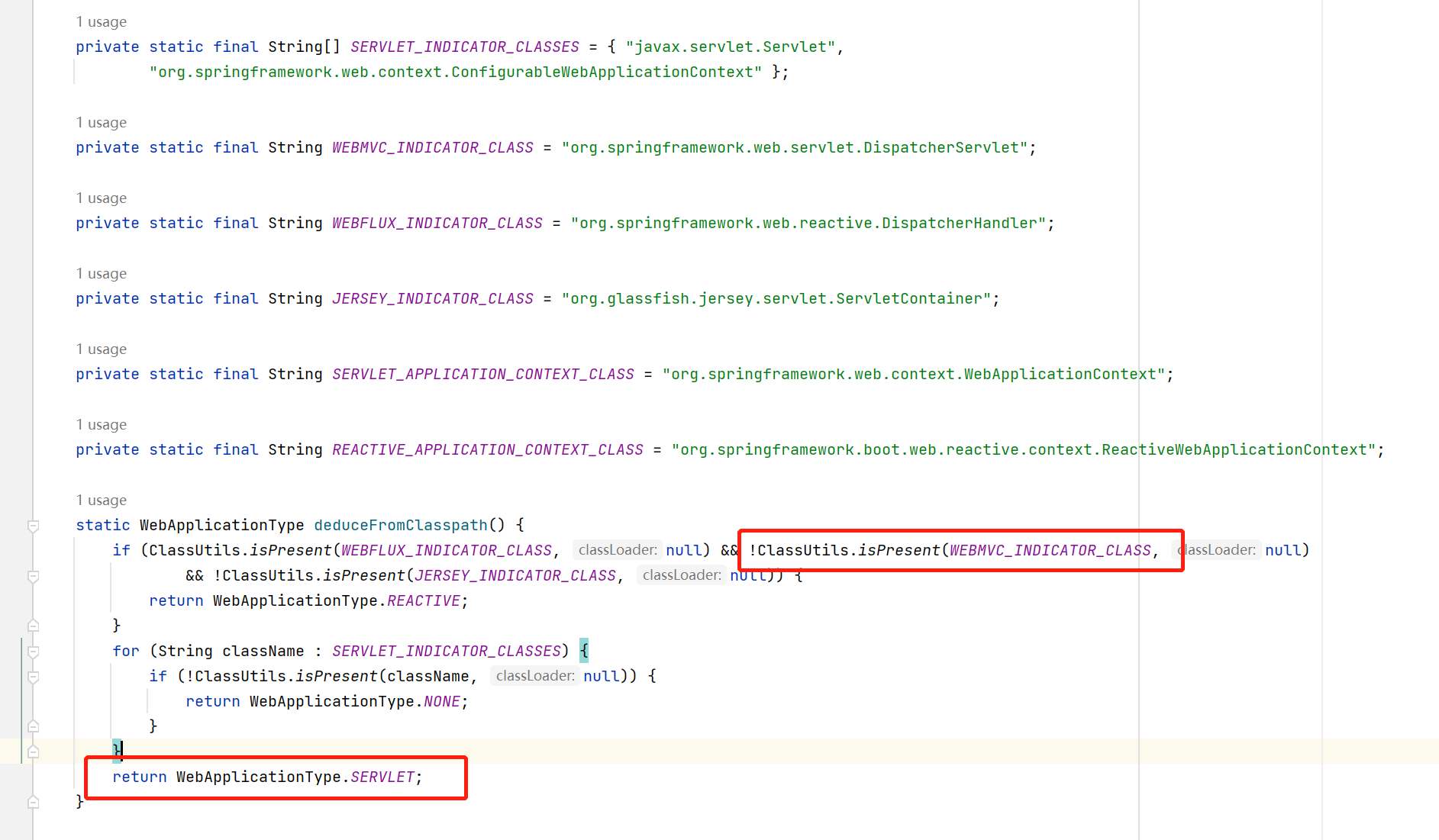Click the "org.springframework.web.servlet.DispatcherServlet" string
The height and width of the screenshot is (840, 1439).
pos(795,147)
